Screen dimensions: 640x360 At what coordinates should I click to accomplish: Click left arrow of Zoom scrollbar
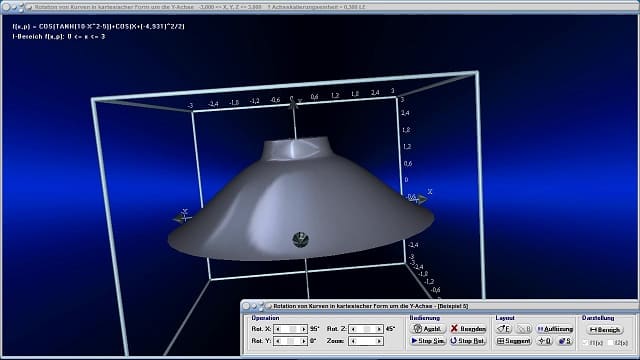tap(353, 341)
